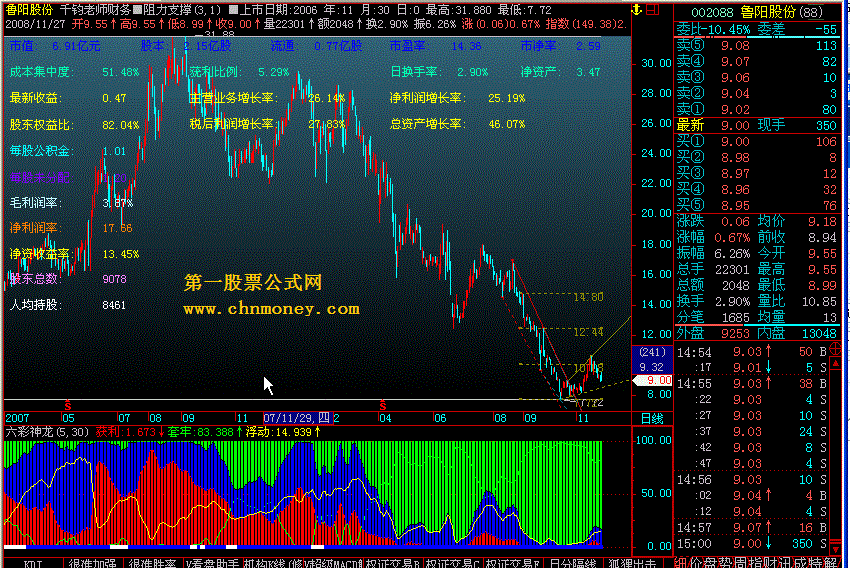
Task: Click the 价 tab in bottom-right panel tabs
Action: click(696, 563)
